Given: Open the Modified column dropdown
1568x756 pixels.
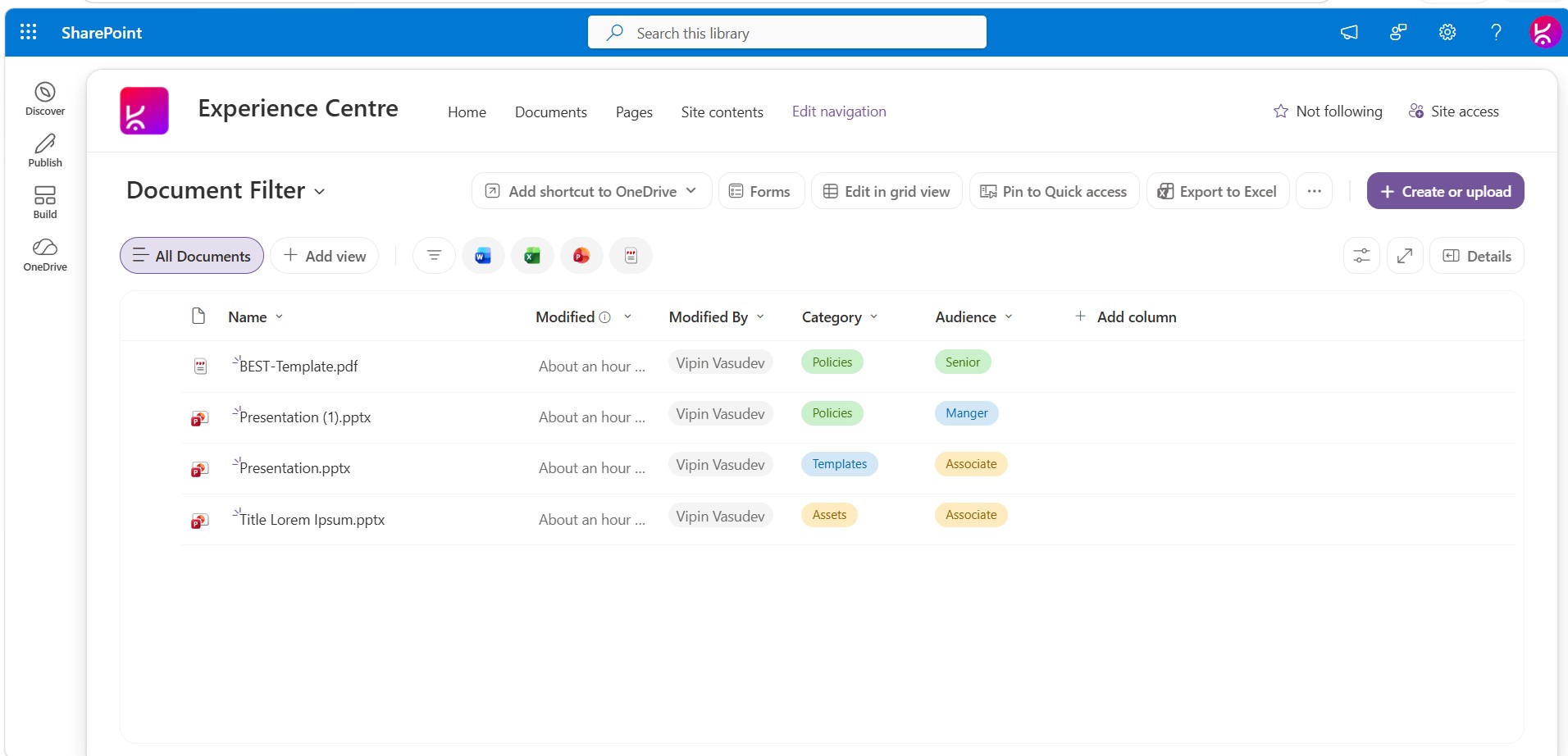Looking at the screenshot, I should click(x=627, y=317).
